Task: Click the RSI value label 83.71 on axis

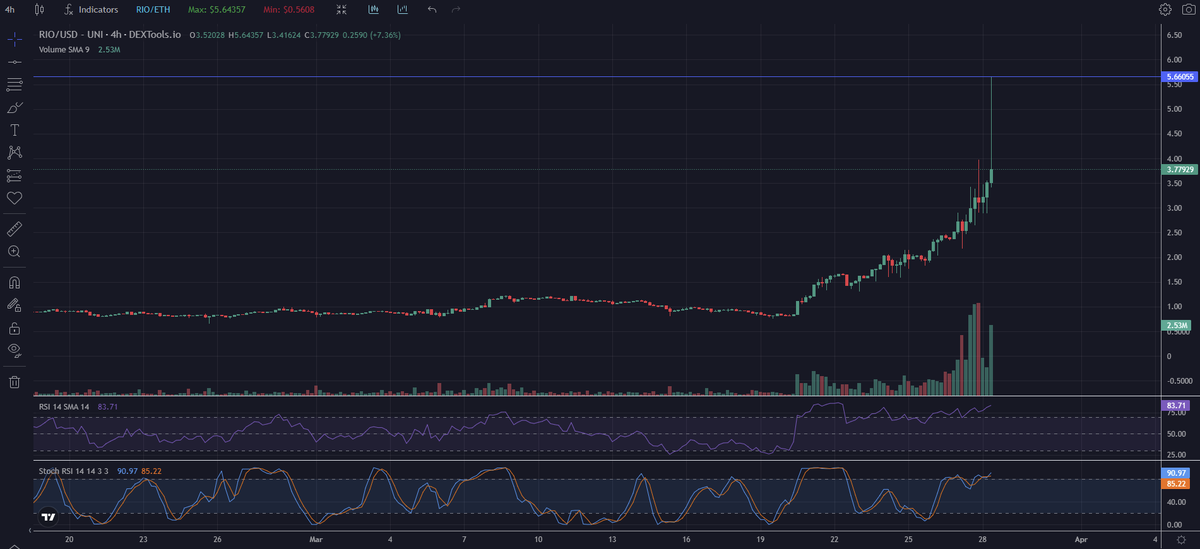Action: 1175,404
